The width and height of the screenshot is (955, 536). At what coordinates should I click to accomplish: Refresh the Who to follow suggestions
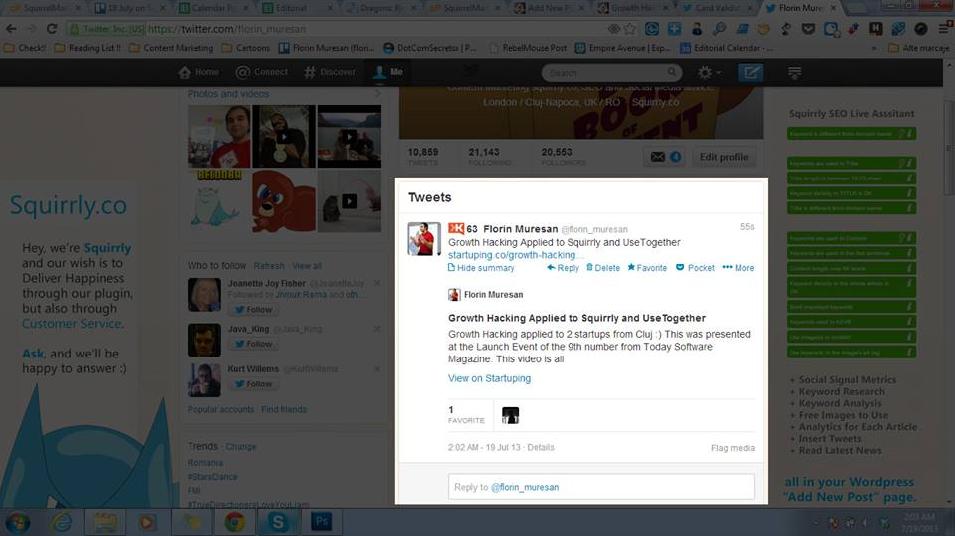(x=269, y=266)
